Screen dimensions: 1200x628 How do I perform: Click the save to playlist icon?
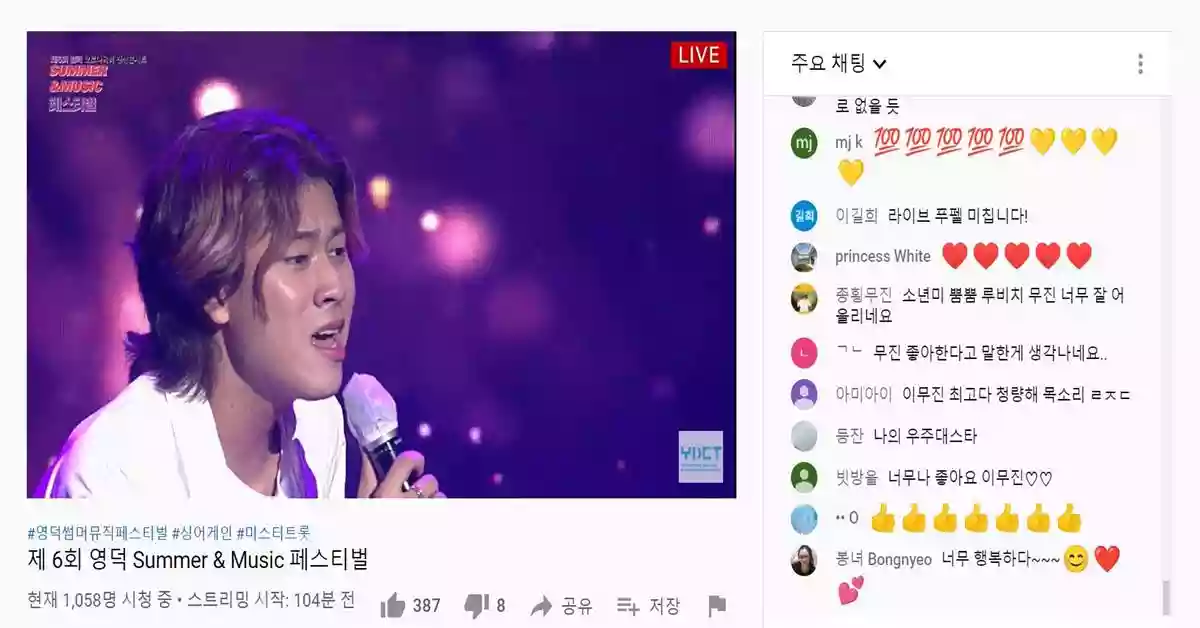pos(628,606)
